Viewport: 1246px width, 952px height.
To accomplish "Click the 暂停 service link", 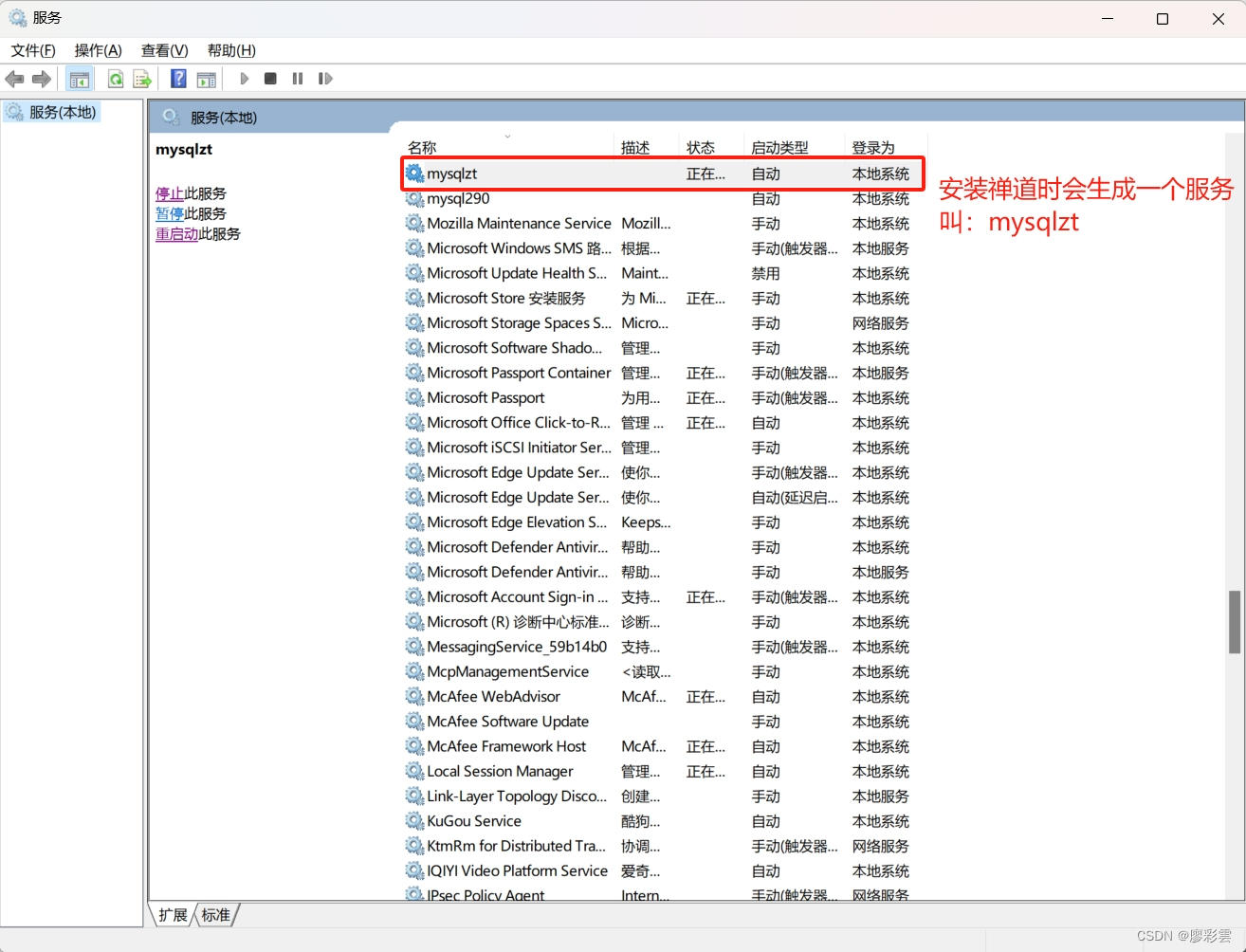I will 170,213.
